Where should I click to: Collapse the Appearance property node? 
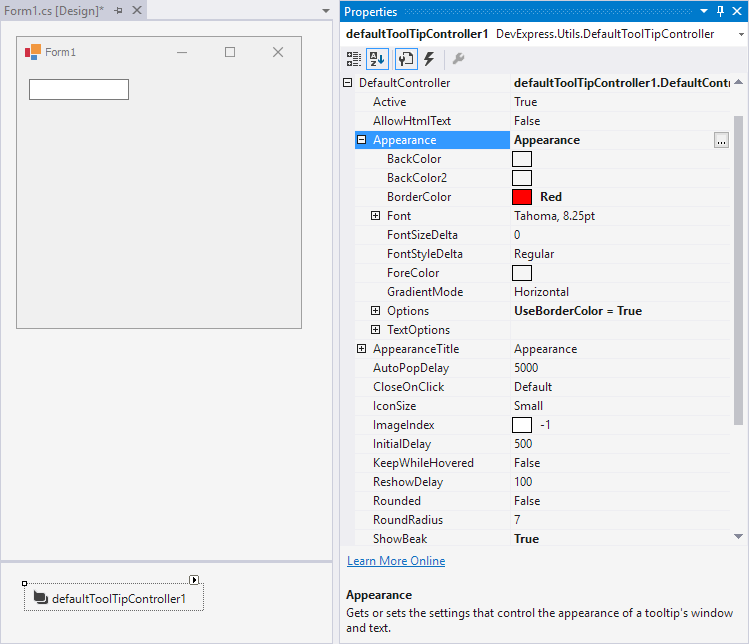362,140
